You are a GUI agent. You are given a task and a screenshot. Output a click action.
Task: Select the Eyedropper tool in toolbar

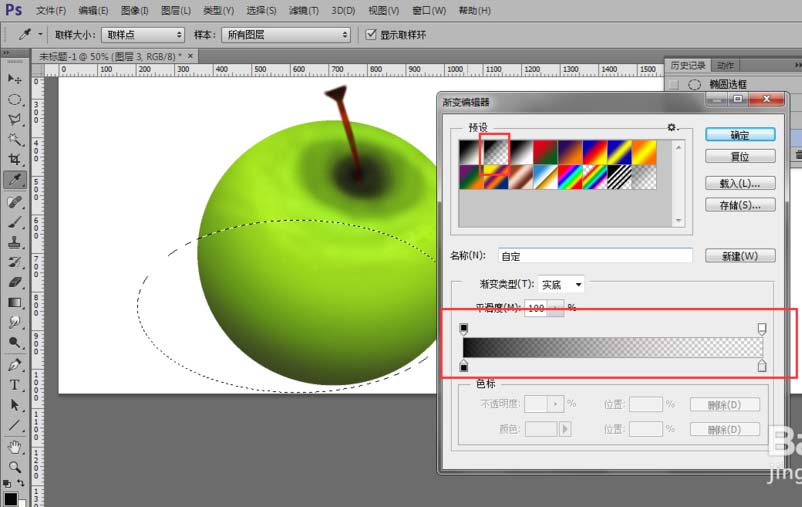tap(14, 180)
